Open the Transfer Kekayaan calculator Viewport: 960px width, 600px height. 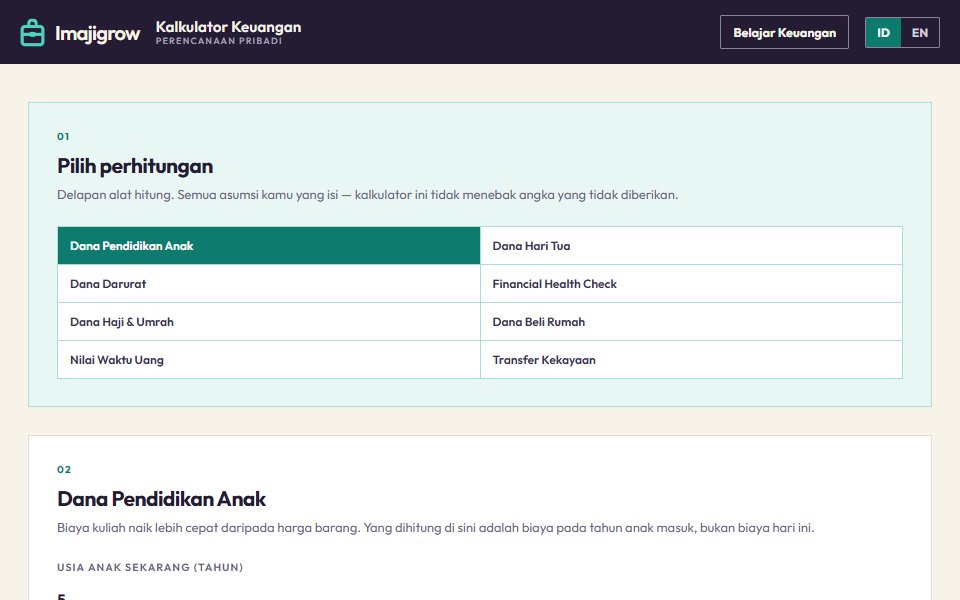[691, 359]
